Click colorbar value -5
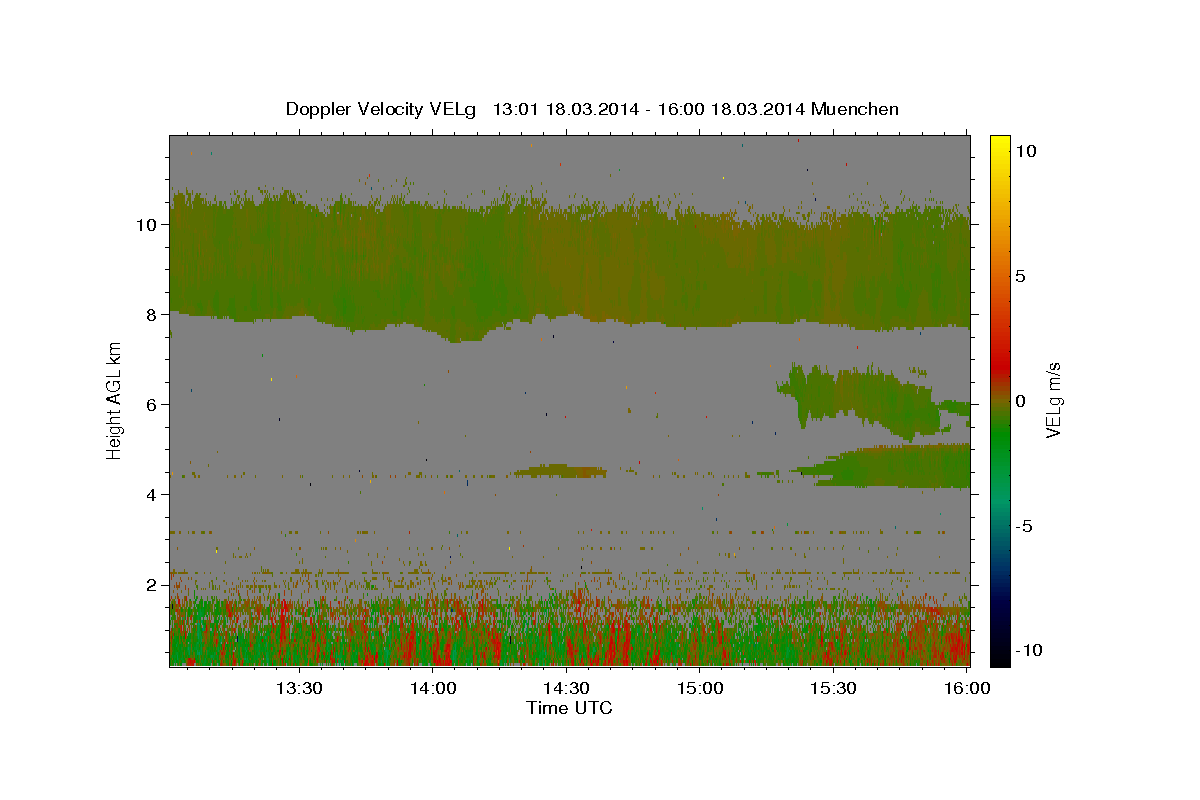Image resolution: width=1200 pixels, height=800 pixels. [x=1026, y=526]
